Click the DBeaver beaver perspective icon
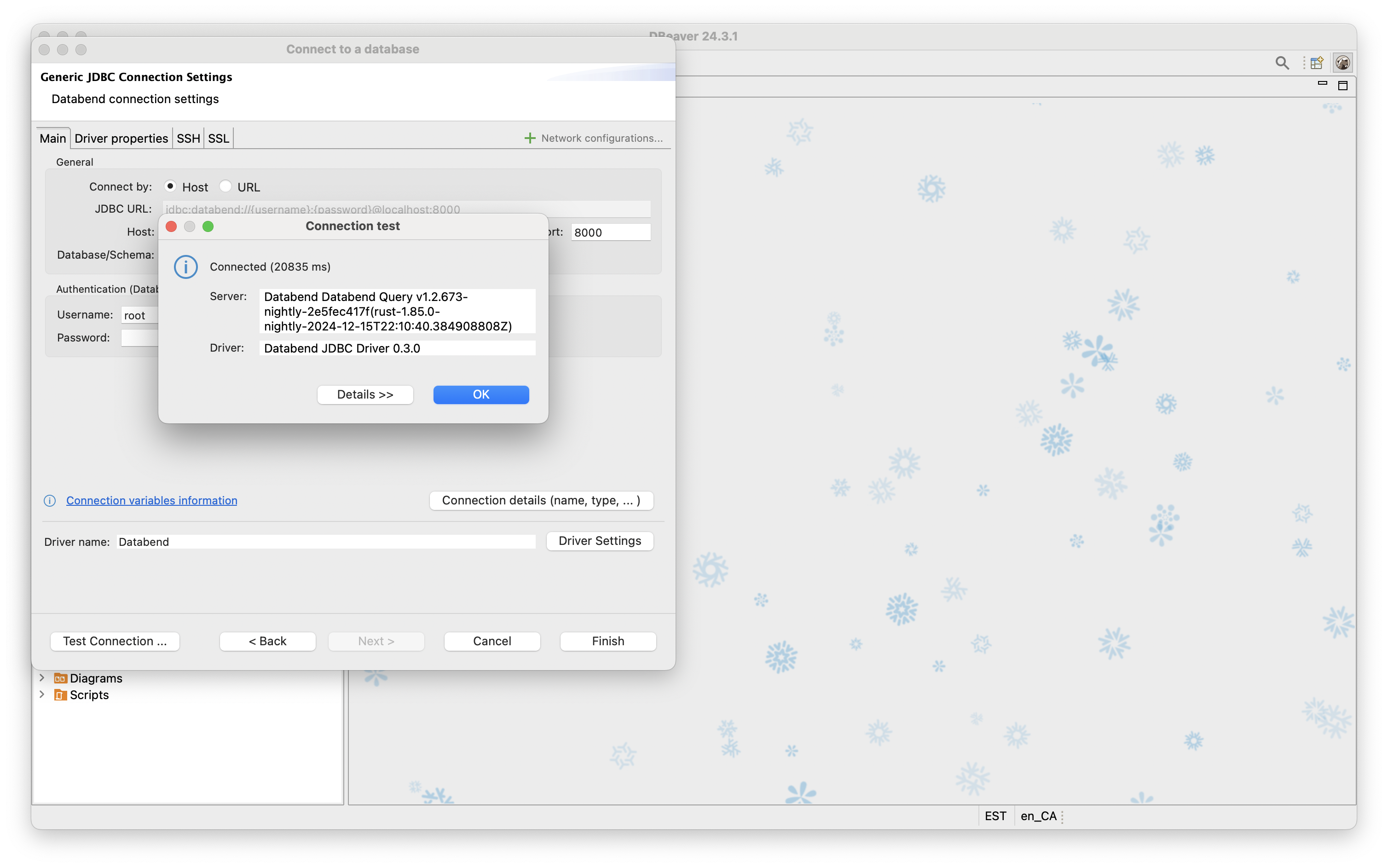 (x=1342, y=63)
